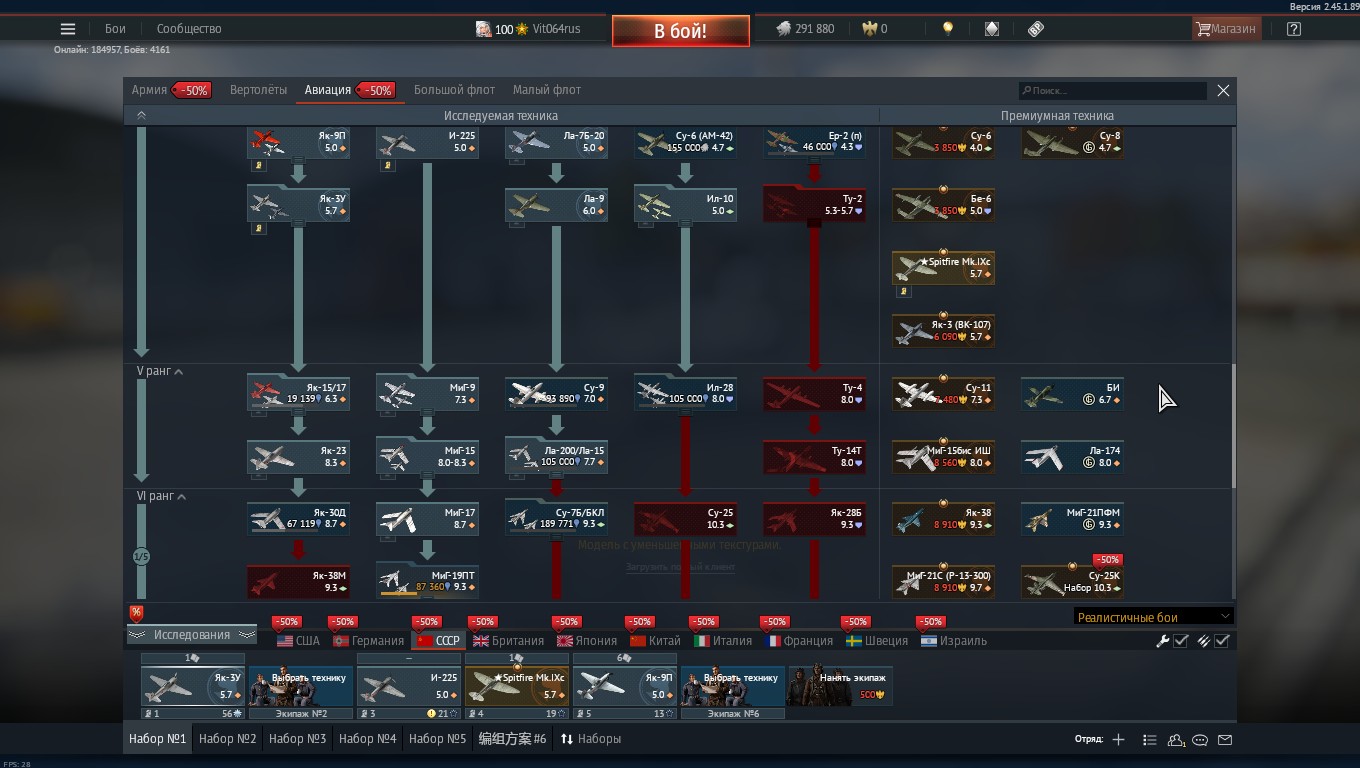
Task: Switch to the Вертолёты tab
Action: 258,90
